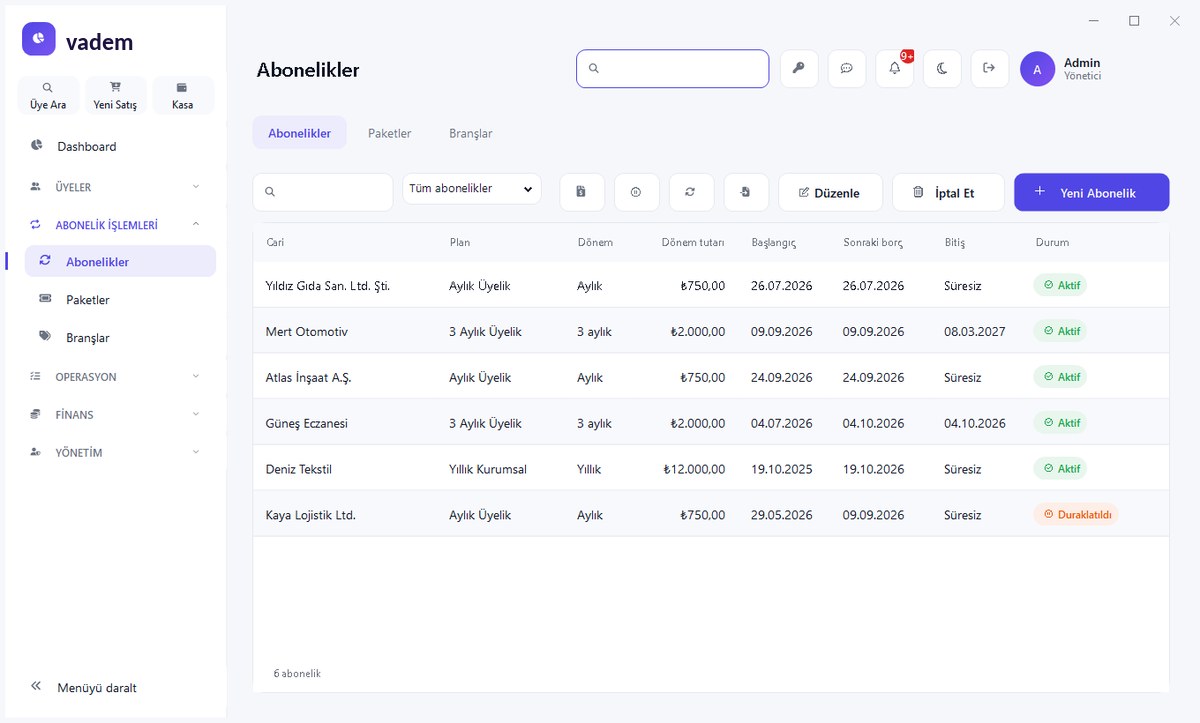
Task: Select the Güneş Eczanesi row
Action: tap(711, 423)
